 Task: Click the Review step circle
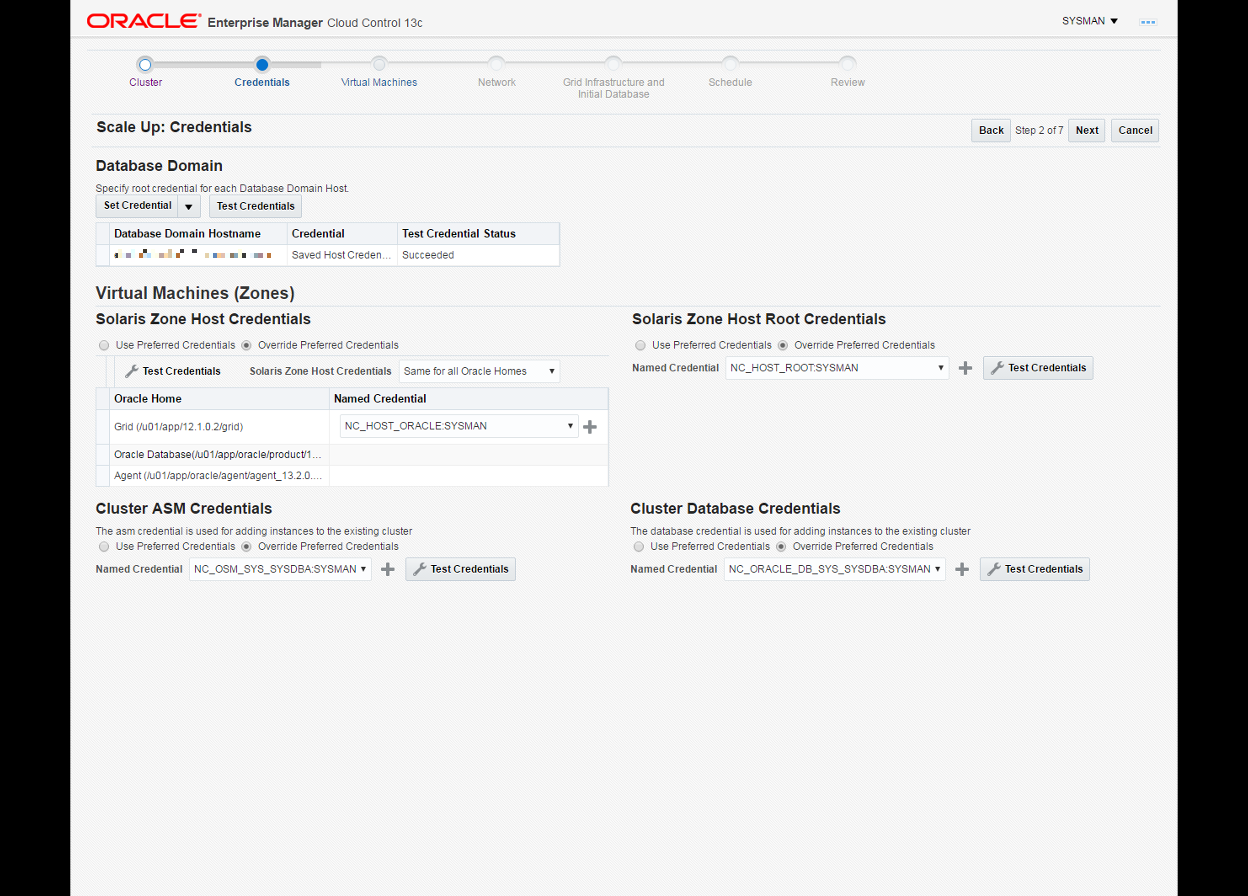(847, 64)
